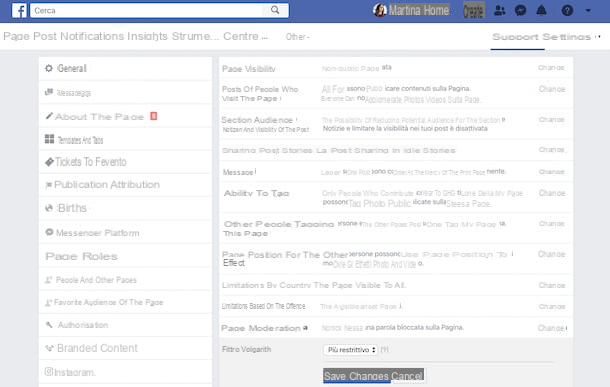Viewport: 610px width, 387px height.
Task: Open friend requests icon
Action: (500, 11)
